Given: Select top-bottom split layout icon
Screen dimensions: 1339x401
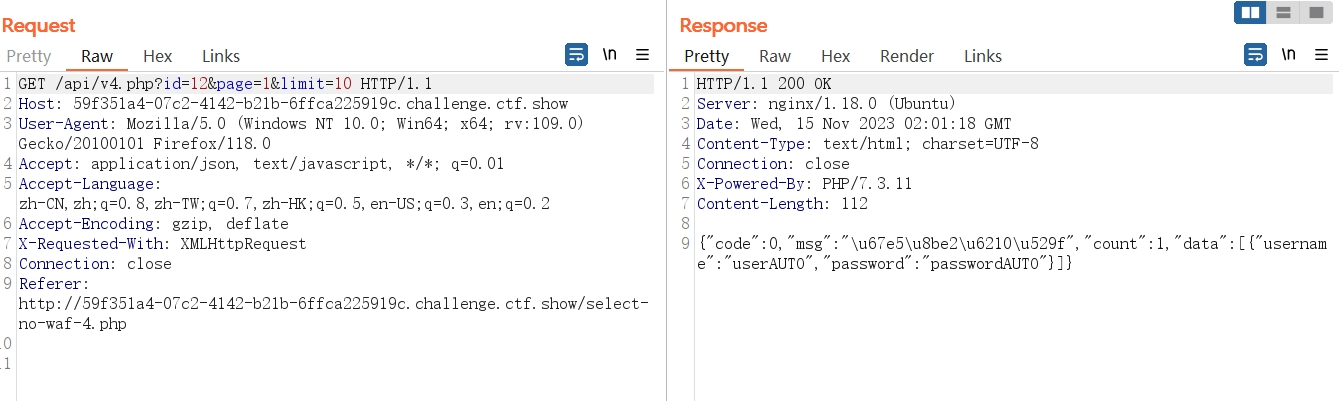Looking at the screenshot, I should (x=1282, y=12).
